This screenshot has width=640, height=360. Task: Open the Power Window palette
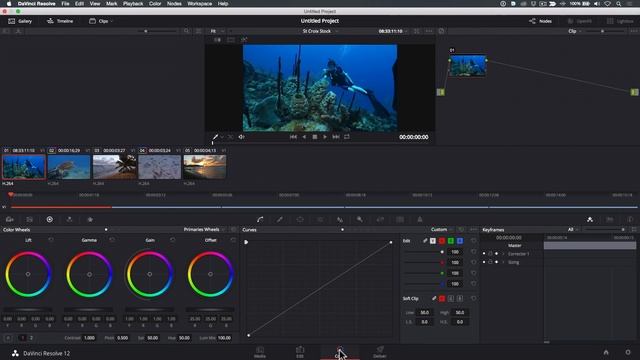coord(300,220)
